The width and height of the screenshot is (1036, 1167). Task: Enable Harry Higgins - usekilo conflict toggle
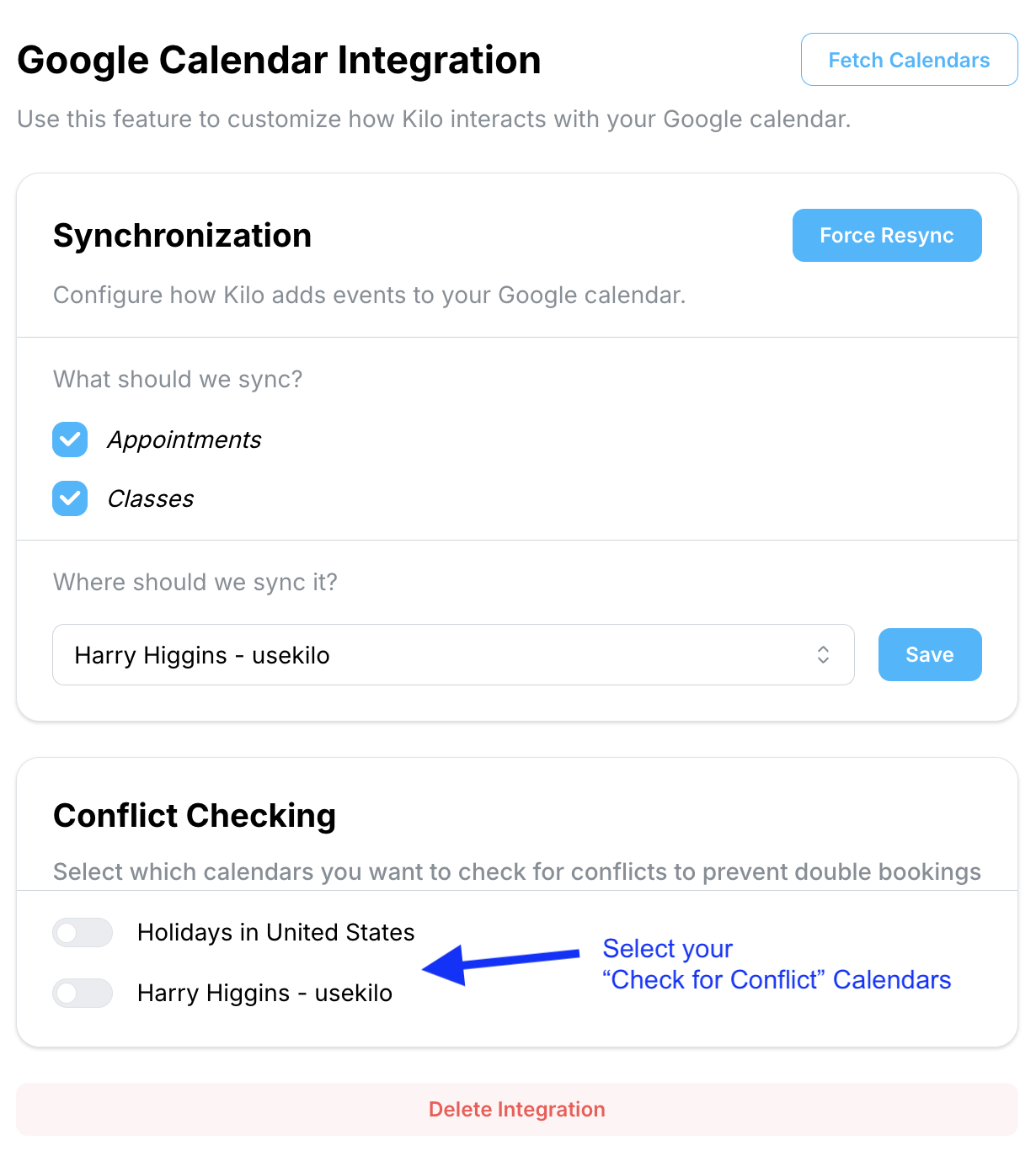[x=83, y=993]
